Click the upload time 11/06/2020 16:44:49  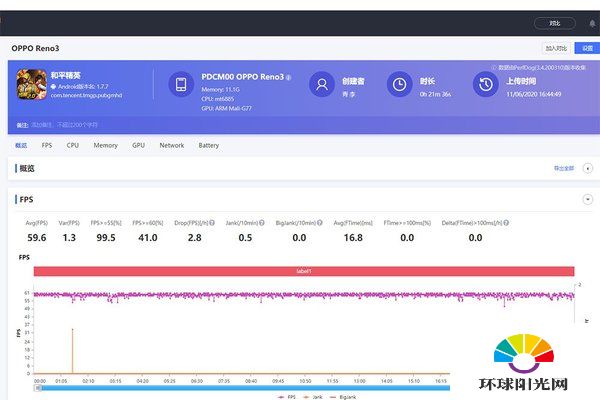pyautogui.click(x=534, y=94)
